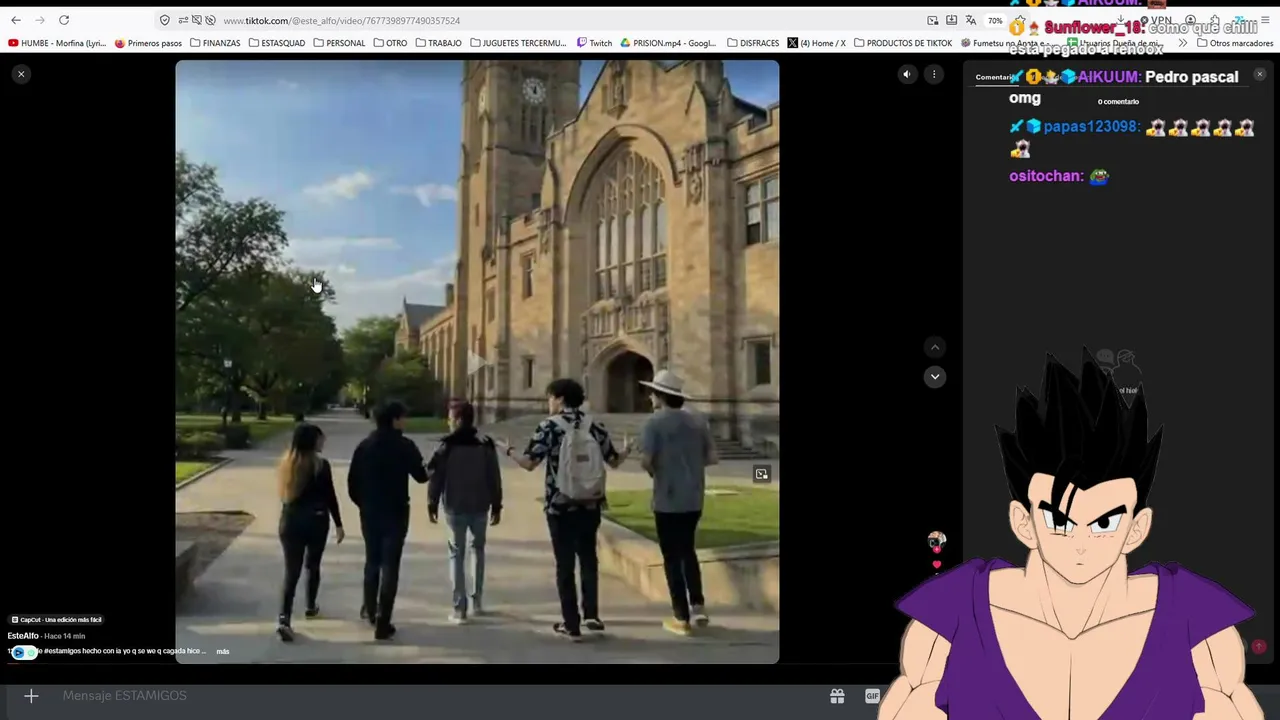Toggle picture-in-picture on the video
The width and height of the screenshot is (1280, 720).
(x=762, y=474)
